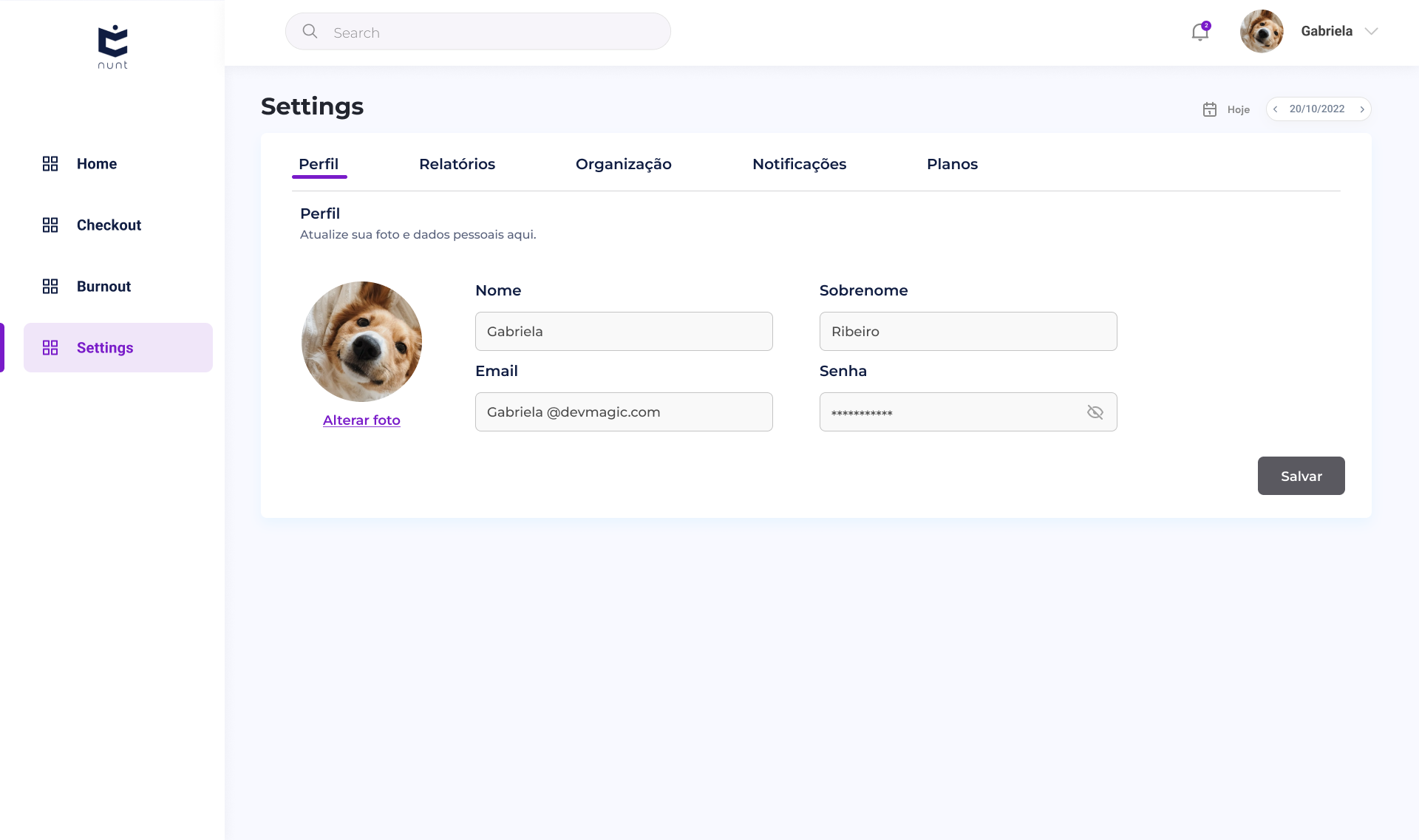The image size is (1419, 840).
Task: Switch to the Notificações tab
Action: coord(800,165)
